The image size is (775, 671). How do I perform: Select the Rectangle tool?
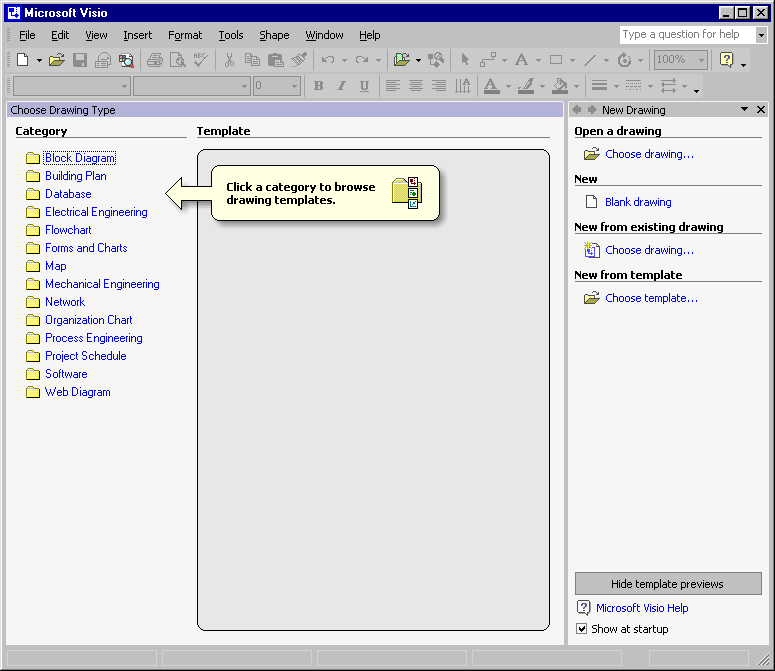pos(556,60)
